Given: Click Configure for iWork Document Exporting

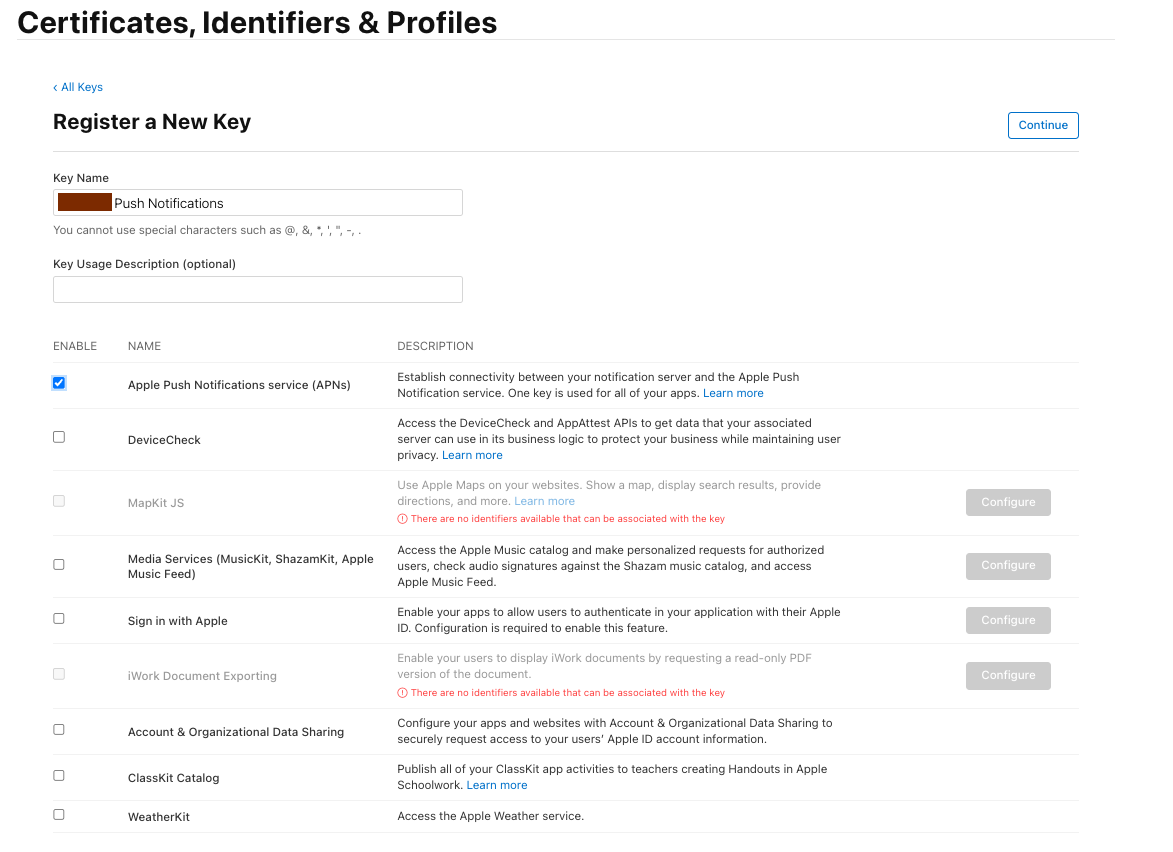Looking at the screenshot, I should click(x=1007, y=675).
